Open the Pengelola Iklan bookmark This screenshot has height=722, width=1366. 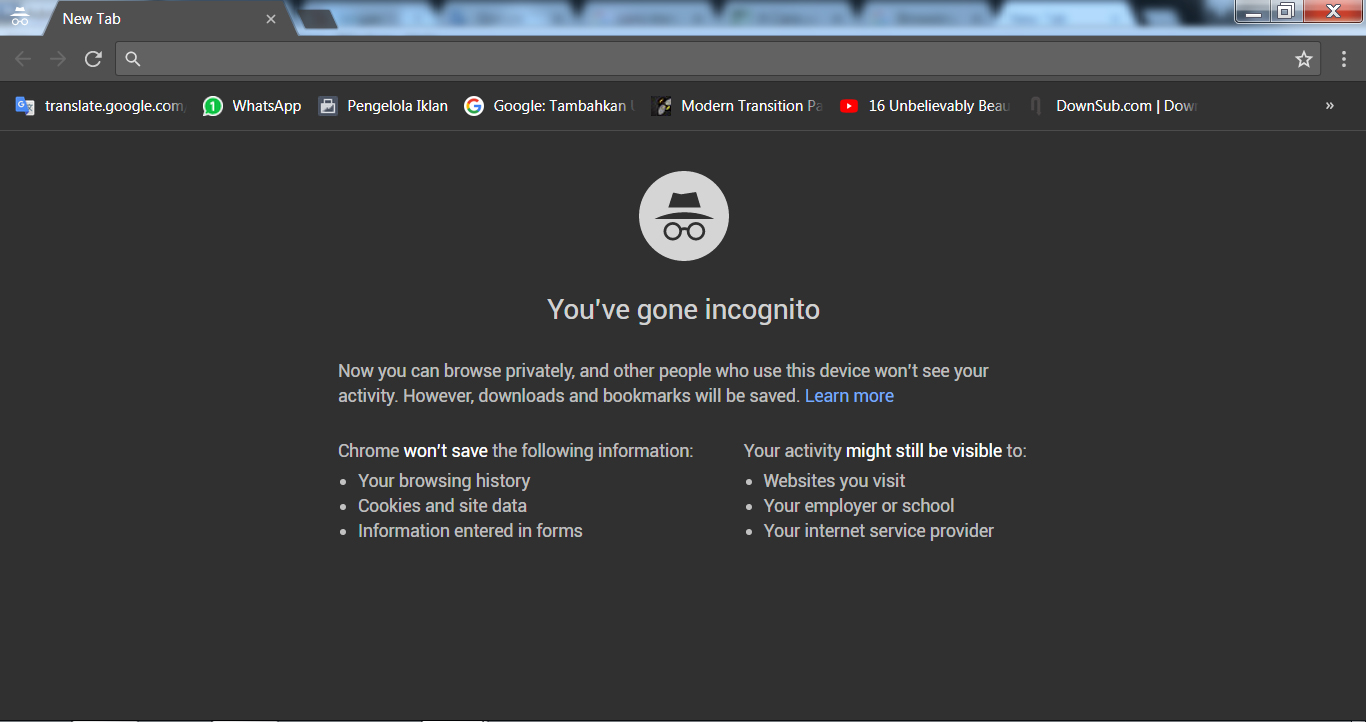(x=383, y=106)
